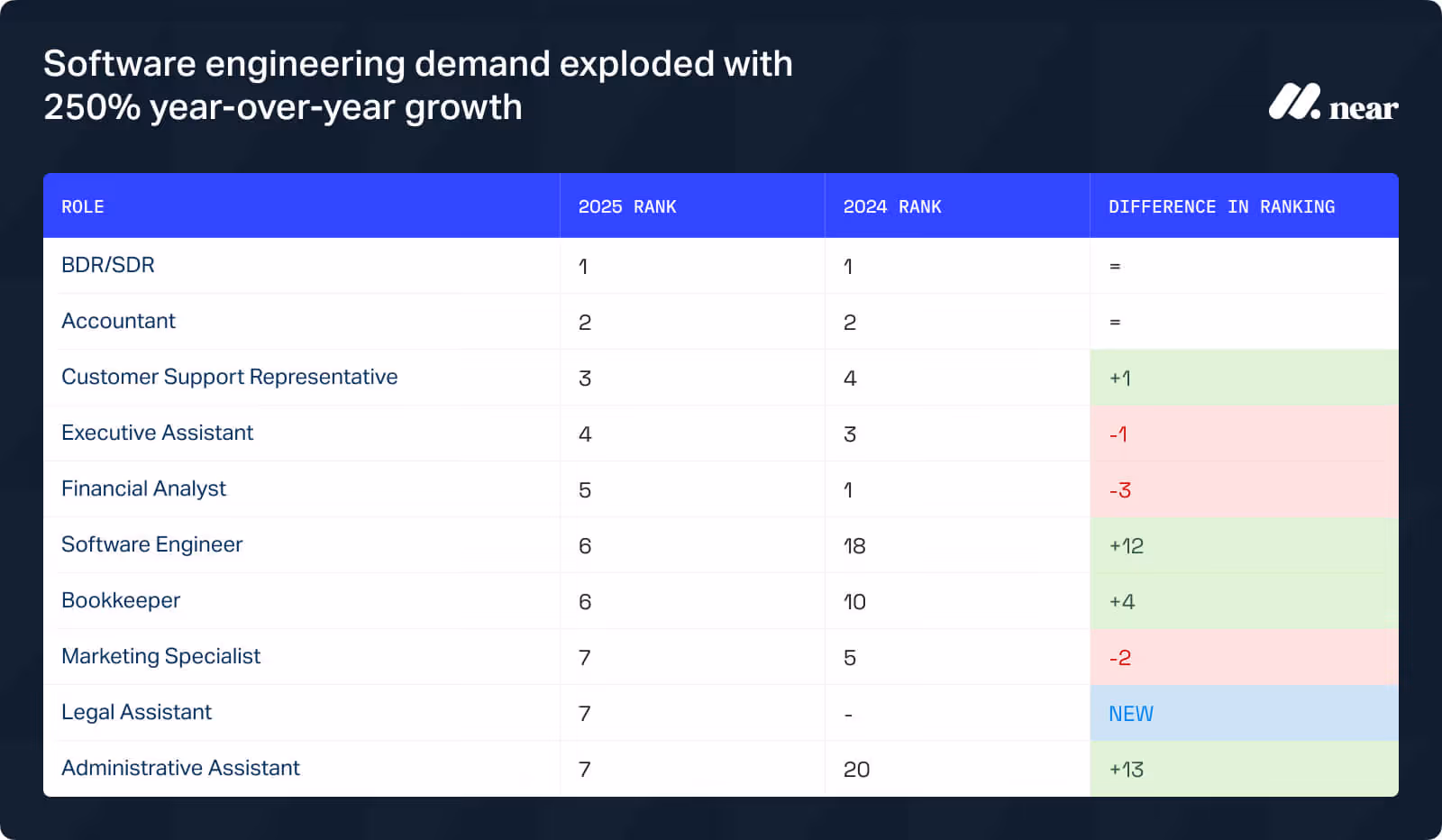Click the -2 cell for Marketing Specialist

coord(1120,657)
